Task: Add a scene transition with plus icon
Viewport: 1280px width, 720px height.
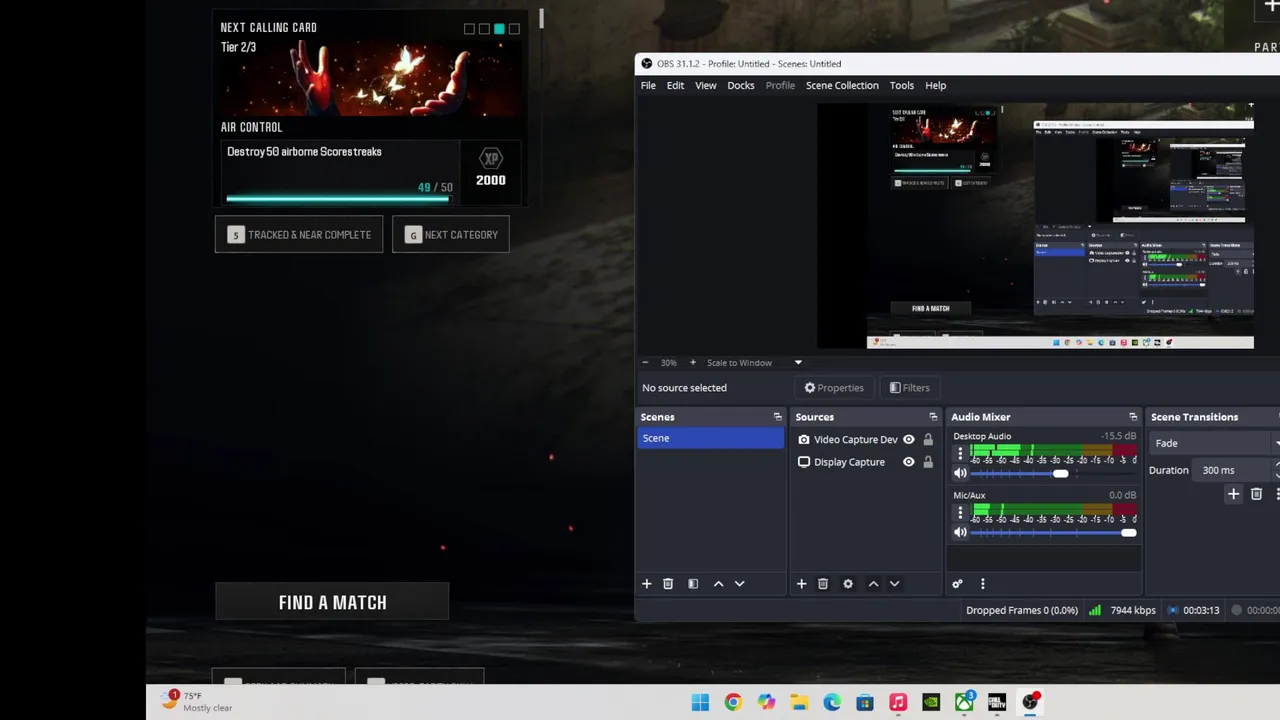Action: coord(1233,494)
